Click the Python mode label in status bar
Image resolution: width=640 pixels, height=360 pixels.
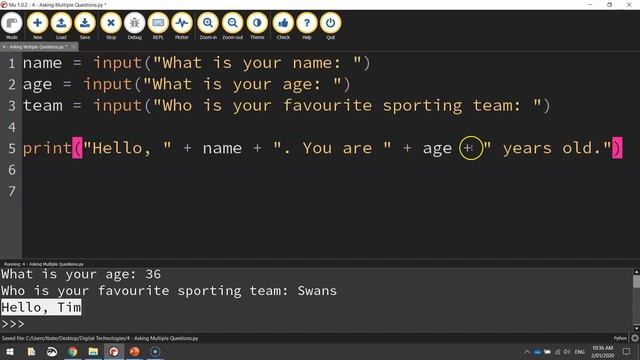coord(620,338)
